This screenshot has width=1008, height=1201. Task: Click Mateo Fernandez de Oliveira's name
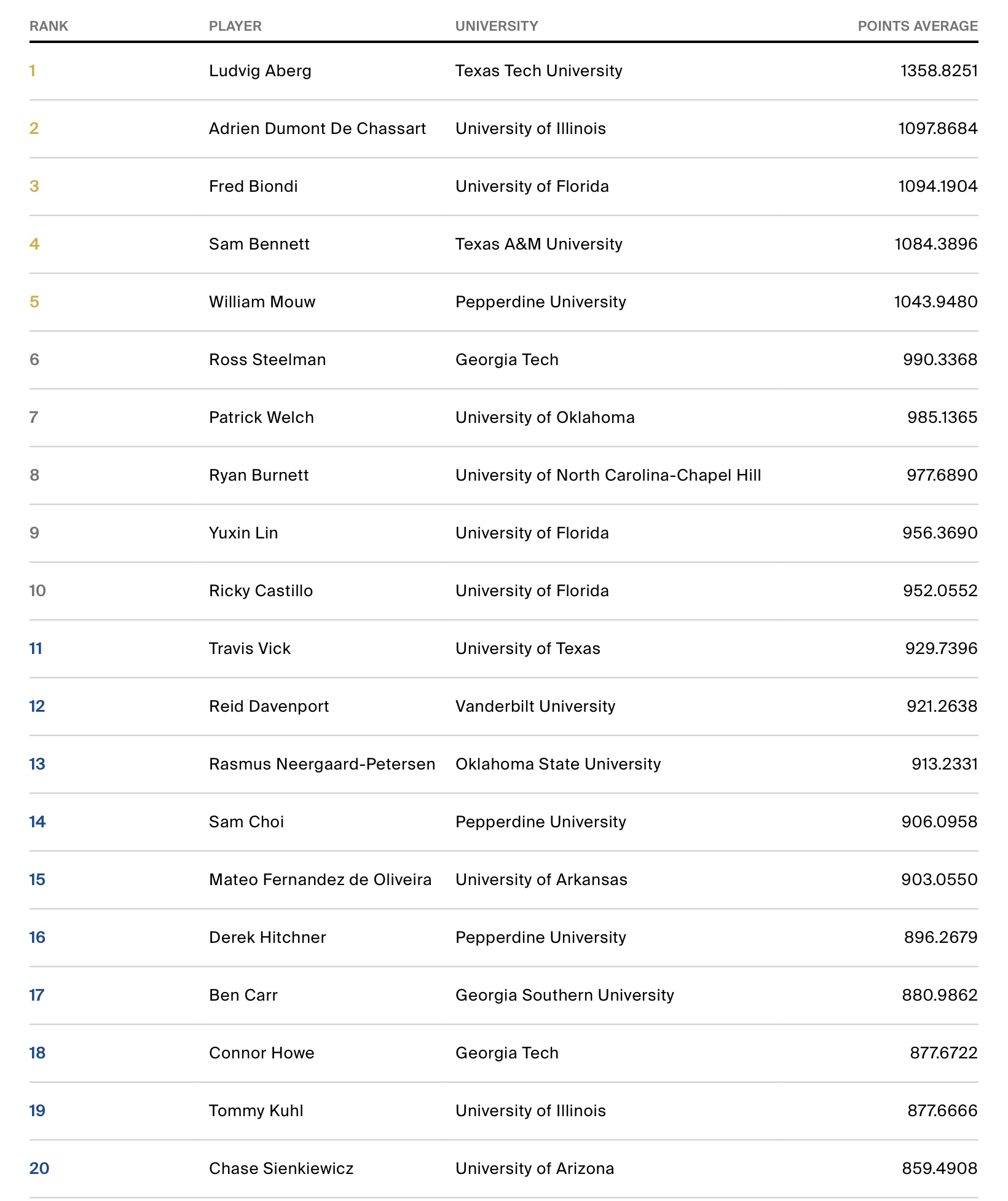point(320,880)
